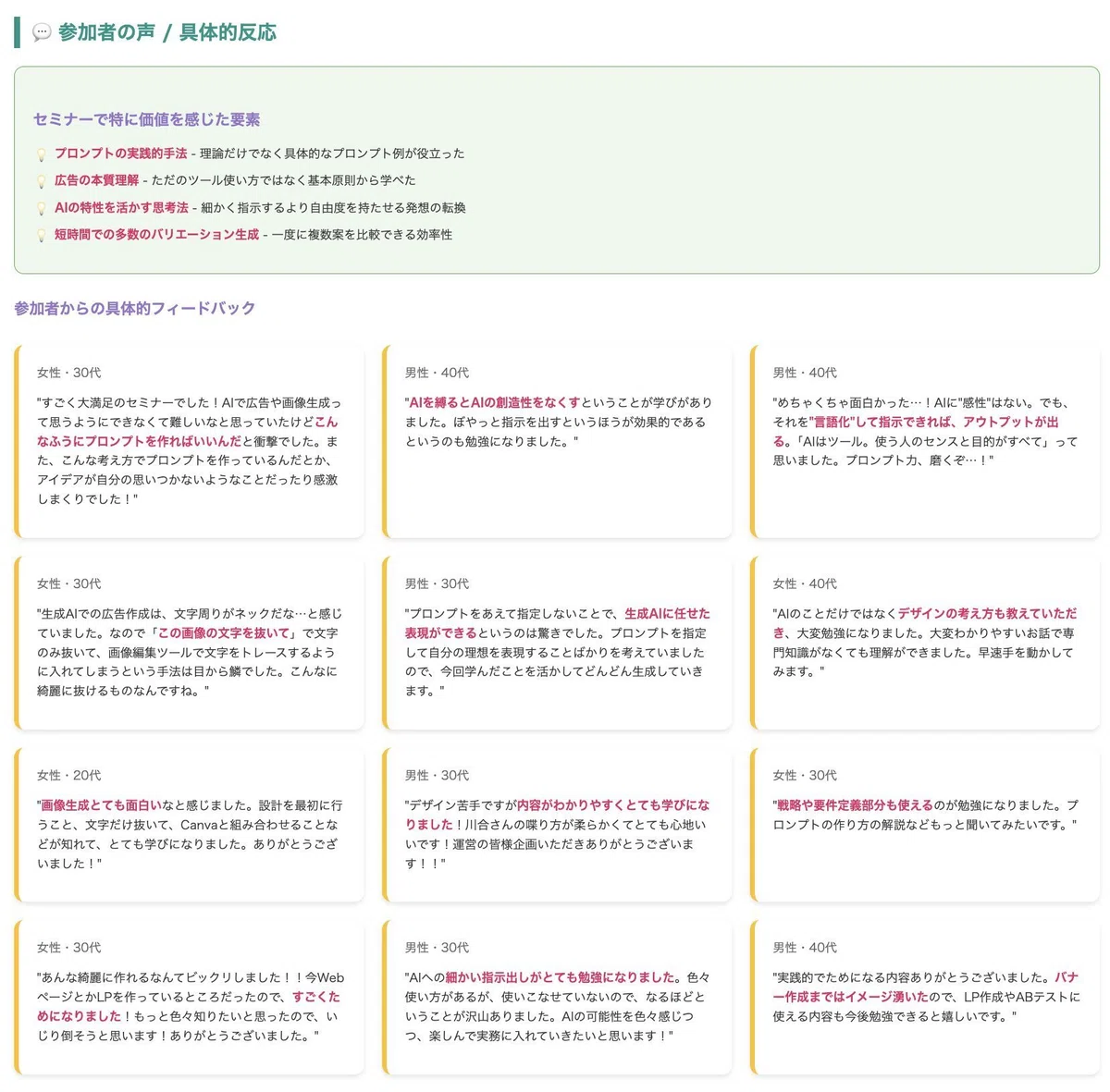Click the card starting すごく大満足のセミナーでした

[189, 441]
